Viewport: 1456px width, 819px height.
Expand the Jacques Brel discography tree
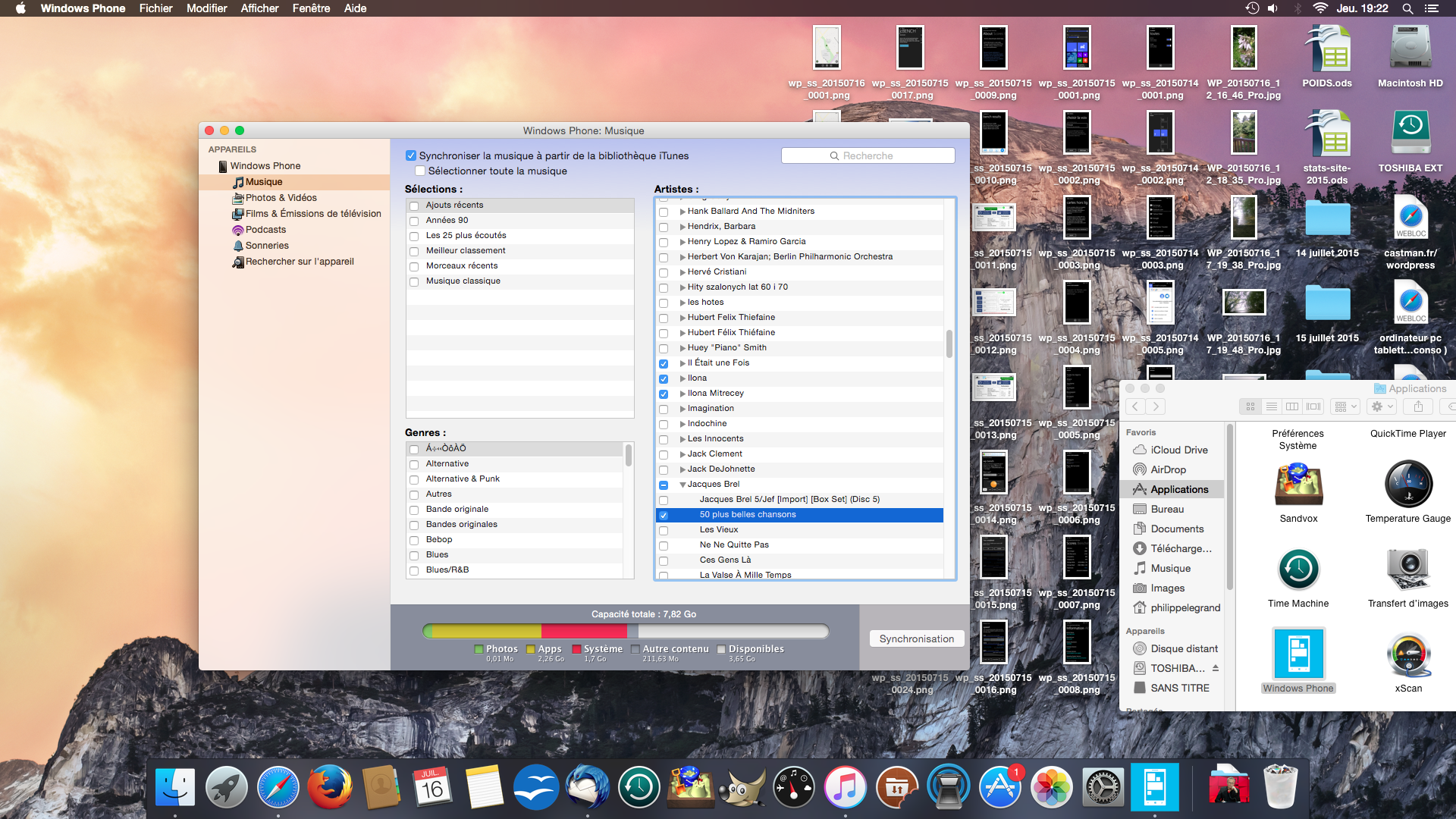point(680,484)
